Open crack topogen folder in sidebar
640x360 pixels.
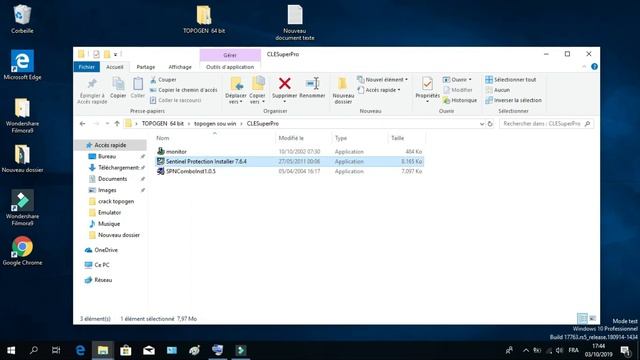point(116,201)
